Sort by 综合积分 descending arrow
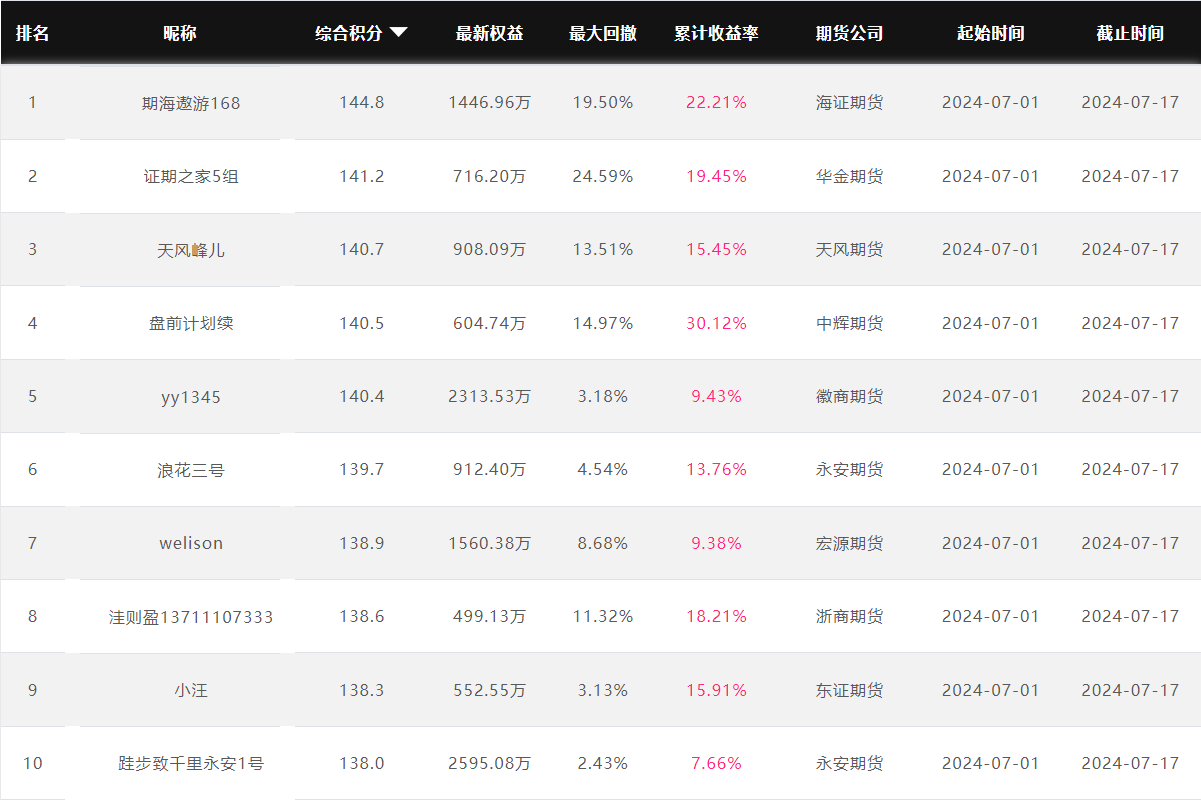The width and height of the screenshot is (1201, 800). (398, 33)
